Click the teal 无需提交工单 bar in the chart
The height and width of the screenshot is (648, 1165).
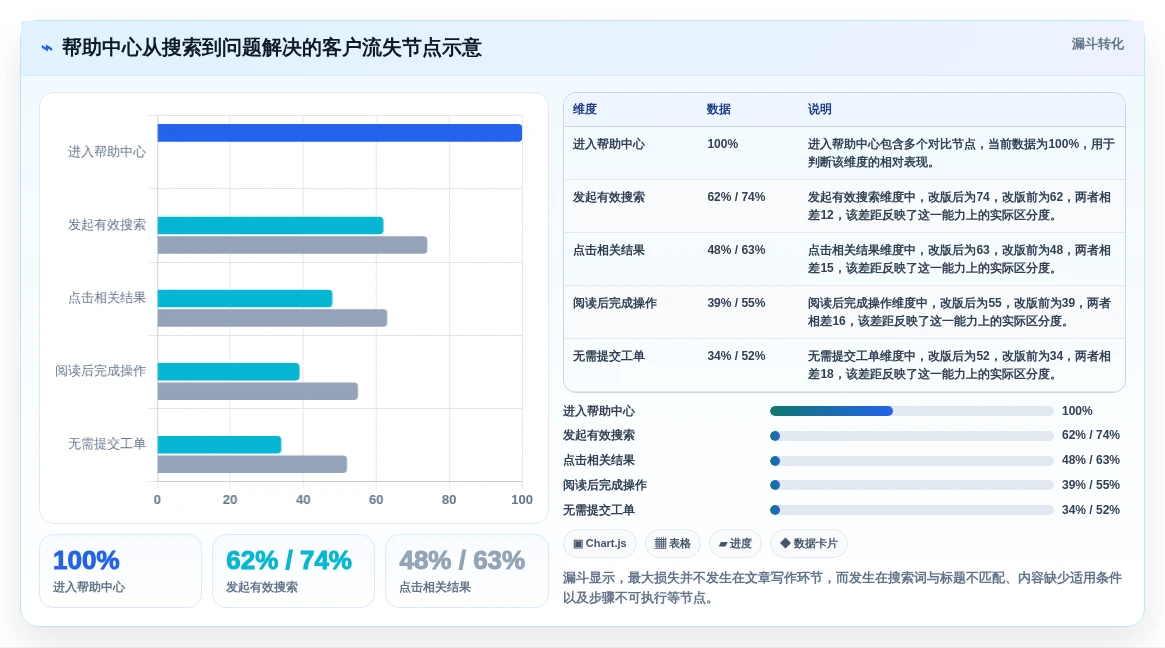(x=219, y=444)
